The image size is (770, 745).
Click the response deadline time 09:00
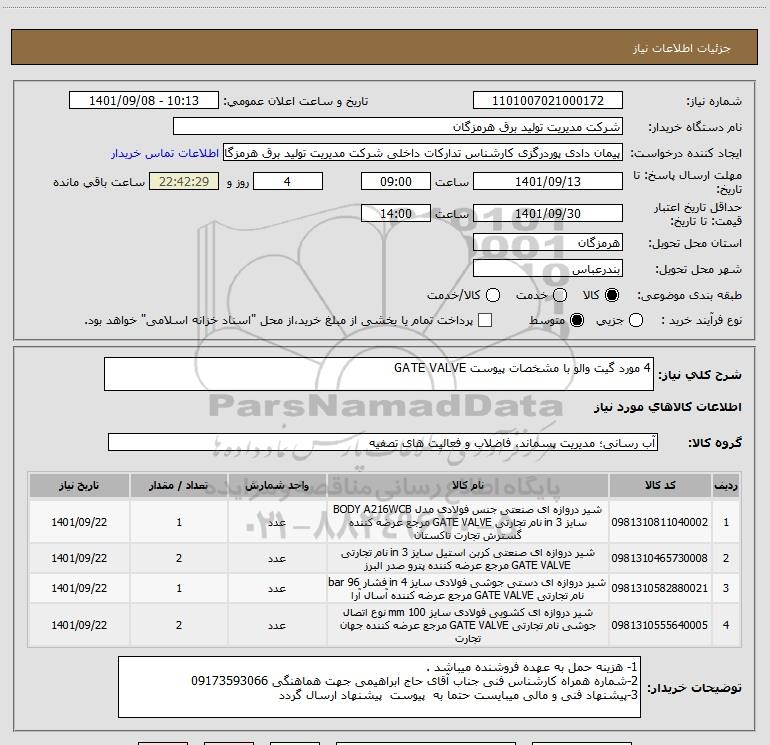pyautogui.click(x=396, y=181)
